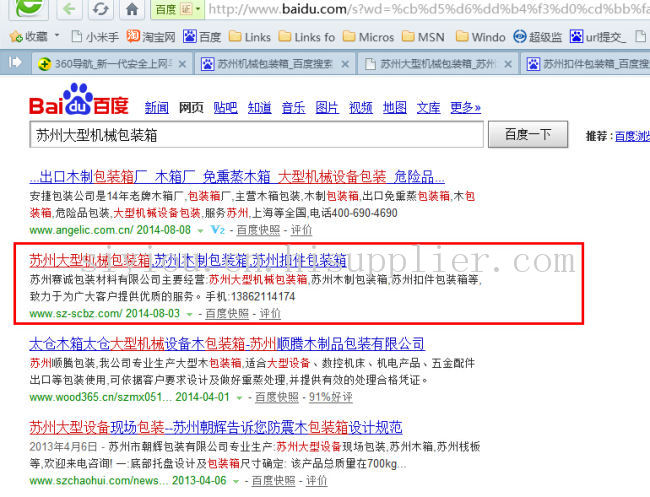Open the MSN bookmark folder
Image resolution: width=650 pixels, height=497 pixels.
tap(424, 37)
